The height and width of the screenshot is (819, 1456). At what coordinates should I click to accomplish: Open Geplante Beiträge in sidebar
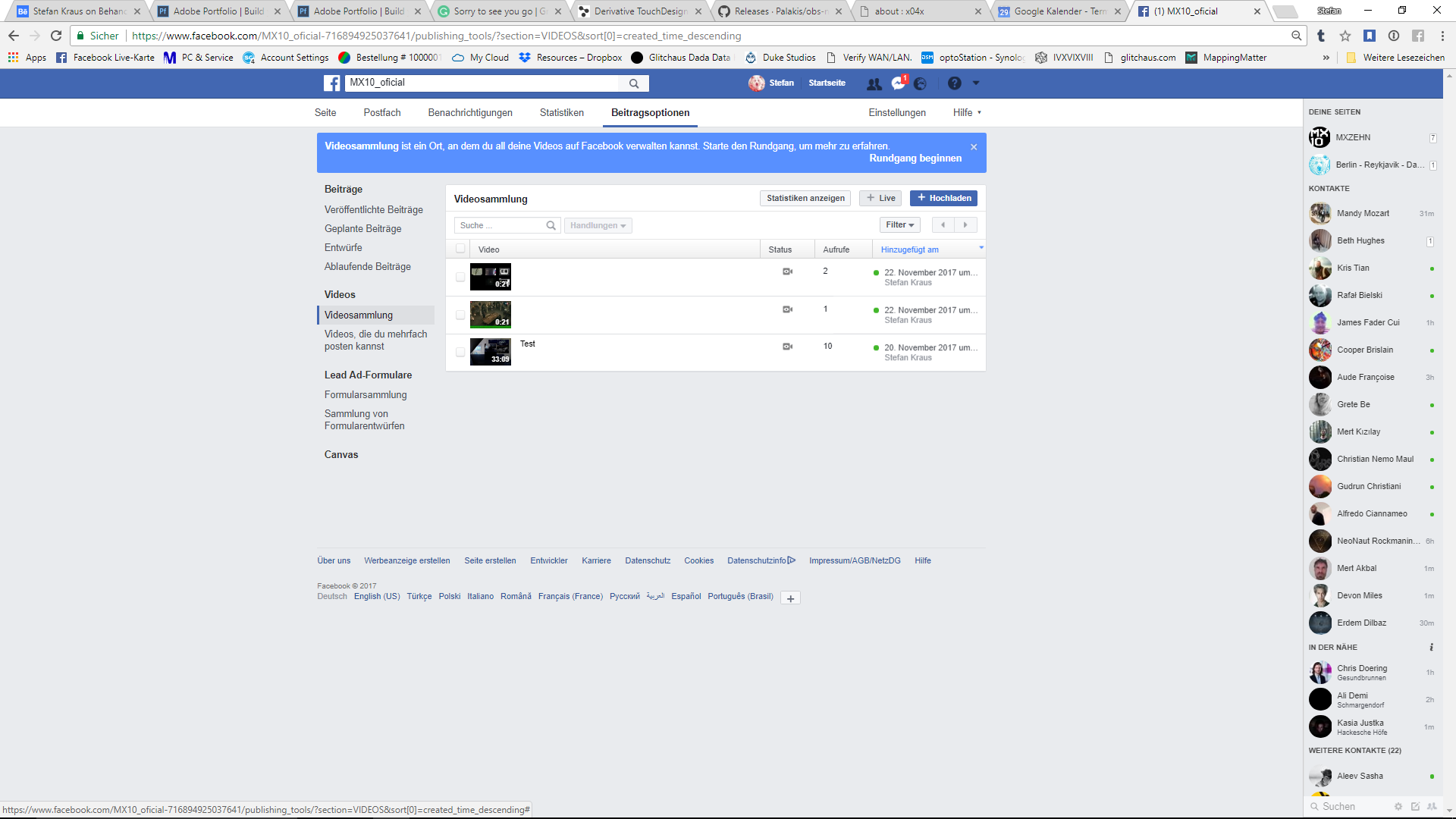coord(363,229)
